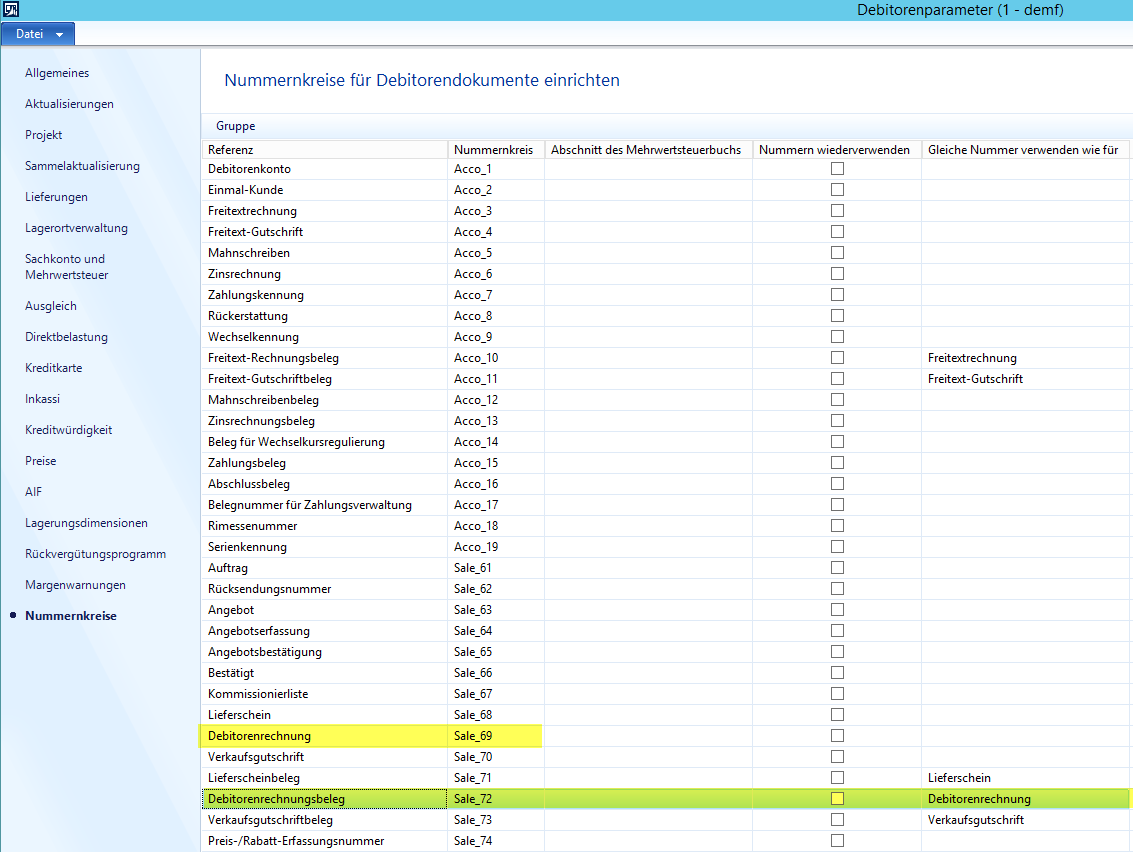Go to the Kreditwürdigkeit section
Viewport: 1133px width, 852px height.
point(68,430)
